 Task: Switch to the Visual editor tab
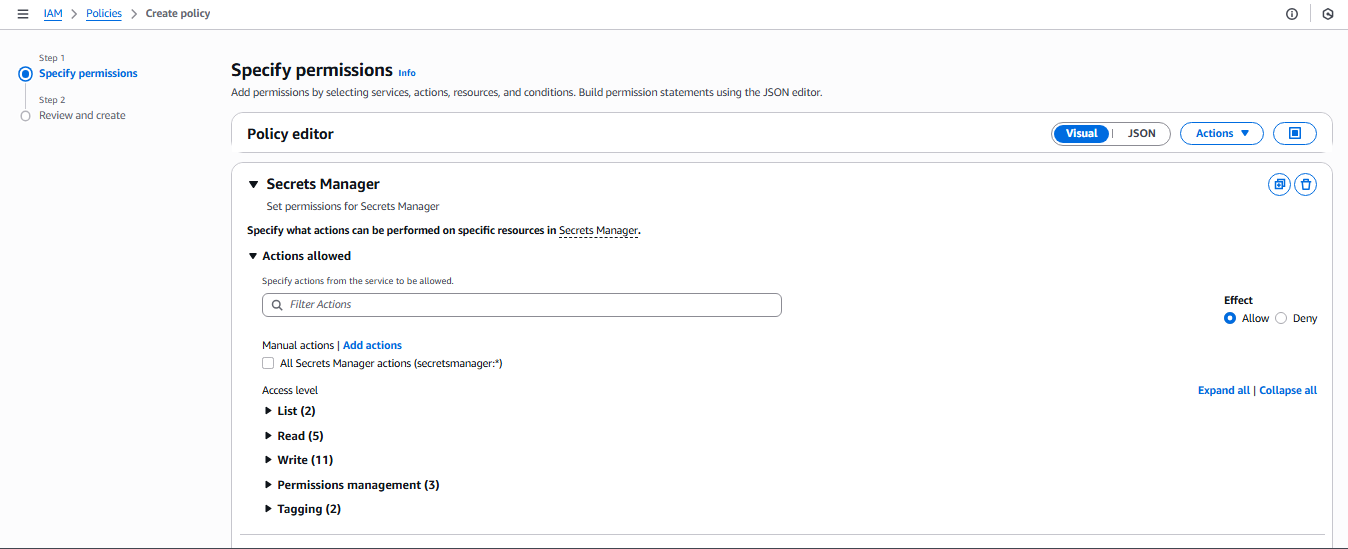pos(1081,133)
